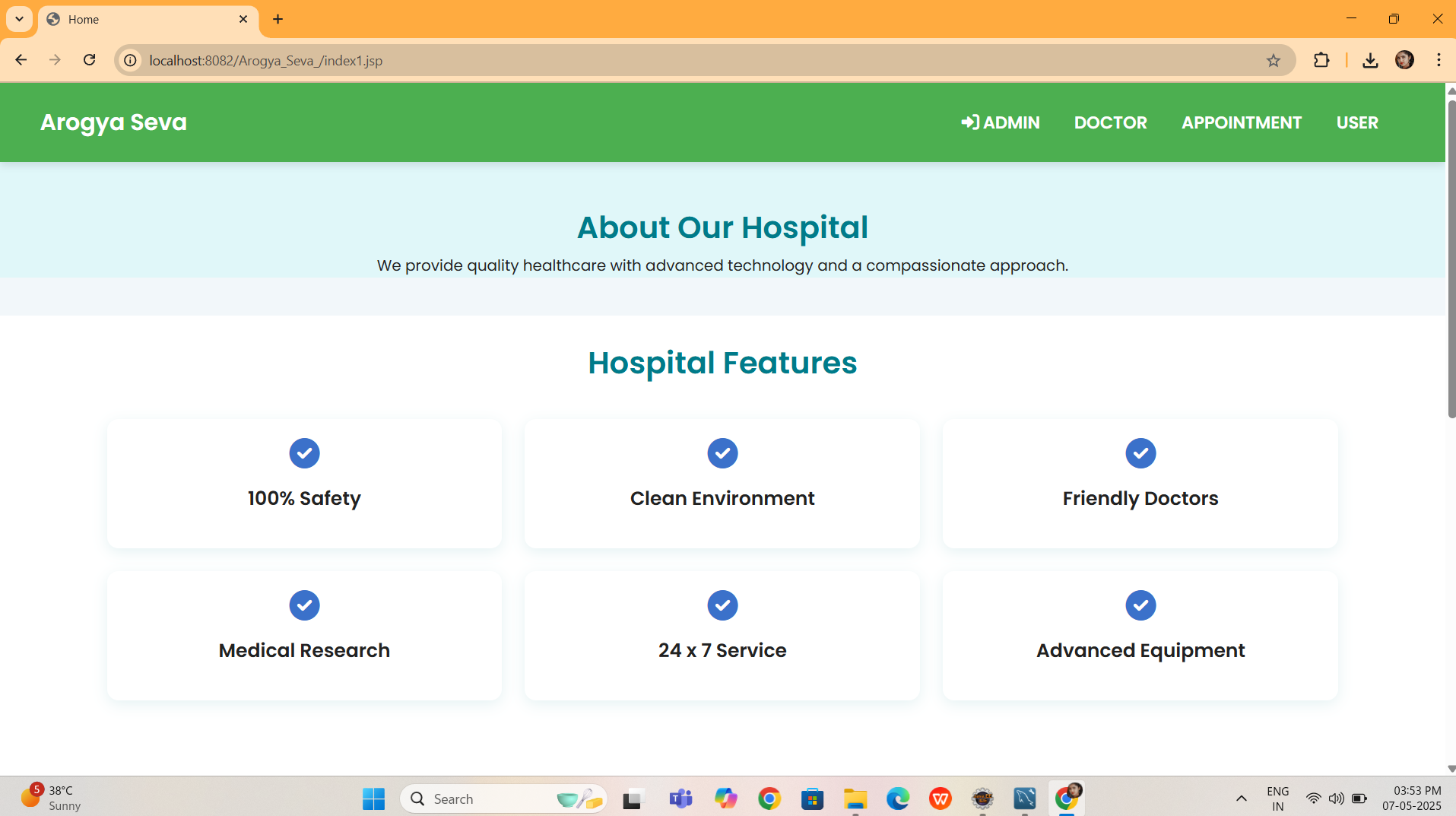Click the checkmark icon above Medical Research
Image resolution: width=1456 pixels, height=816 pixels.
pos(303,605)
